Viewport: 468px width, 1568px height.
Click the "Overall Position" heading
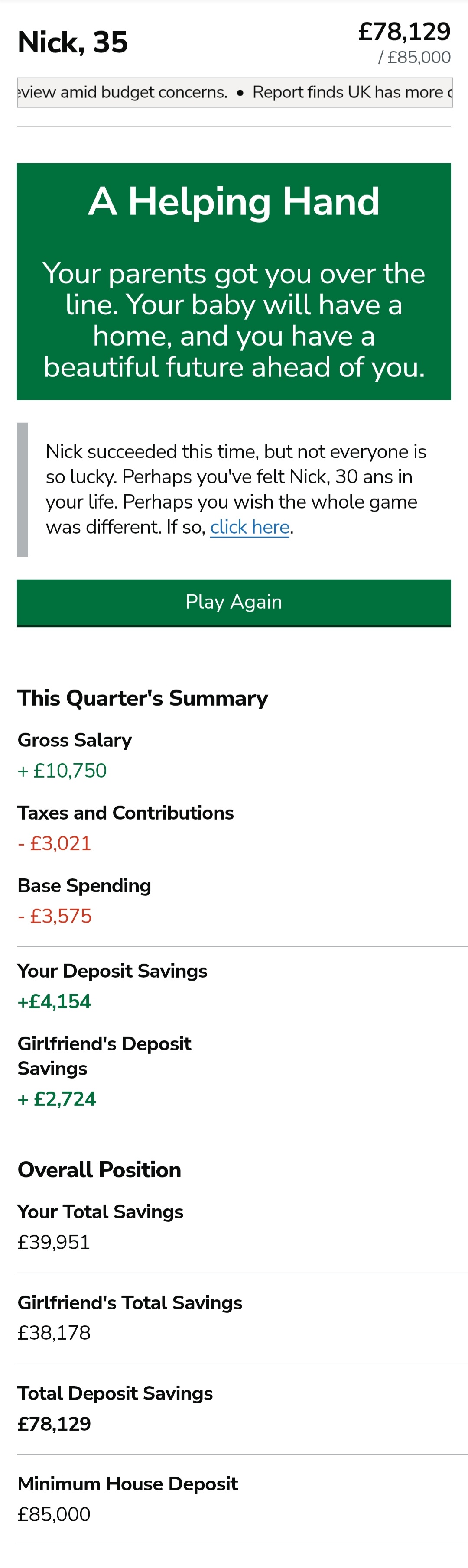[x=99, y=1170]
